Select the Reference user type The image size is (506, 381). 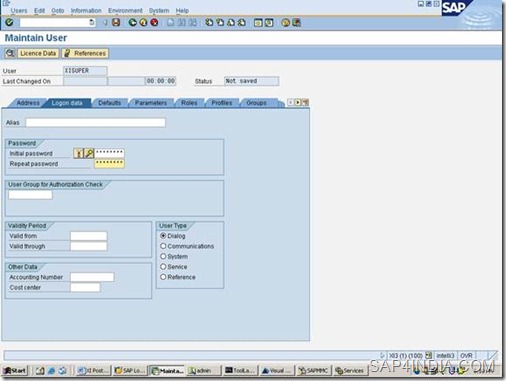[x=163, y=277]
